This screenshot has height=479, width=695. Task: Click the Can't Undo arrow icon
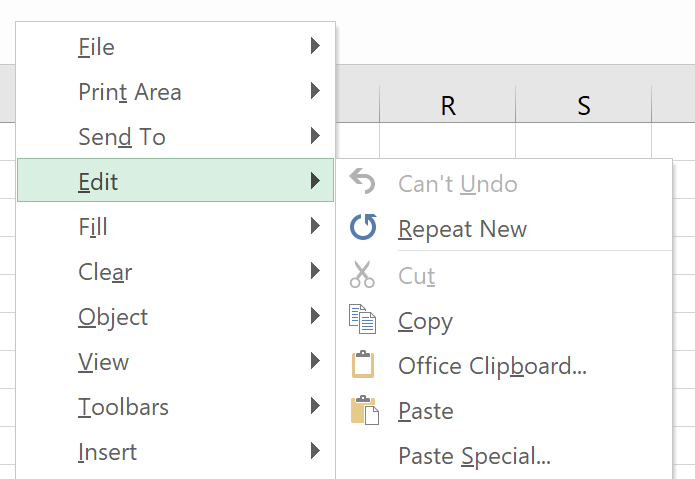pos(363,182)
